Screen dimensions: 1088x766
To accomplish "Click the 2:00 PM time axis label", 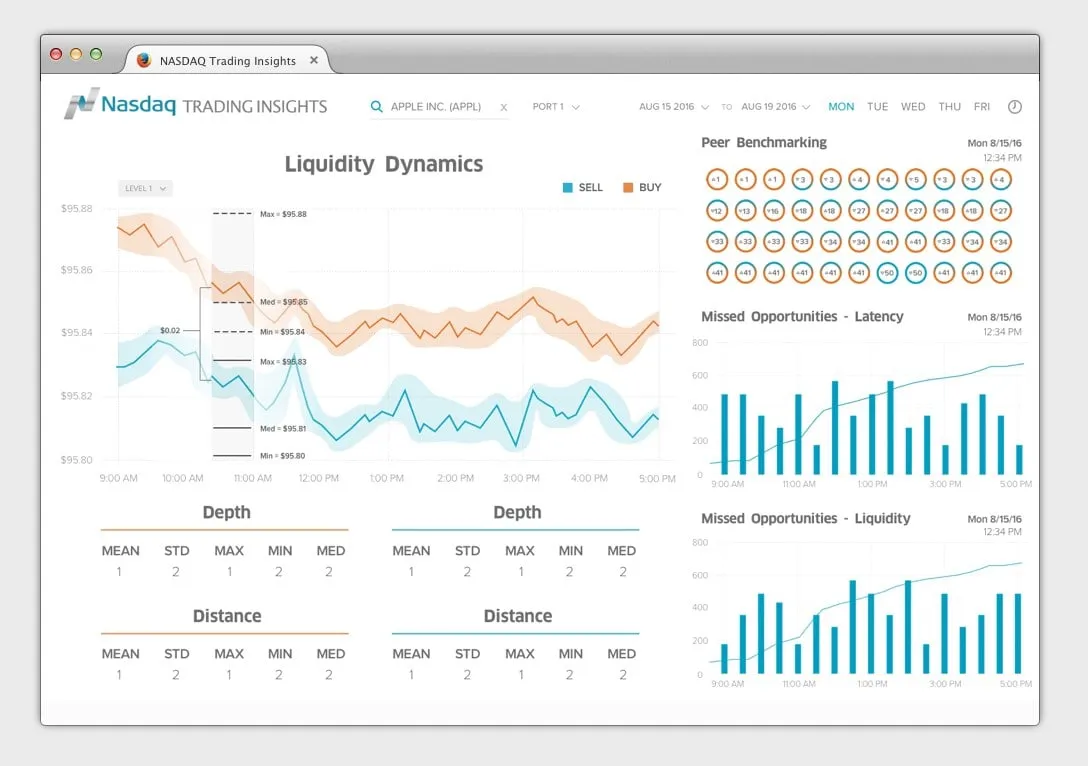I will coord(455,478).
